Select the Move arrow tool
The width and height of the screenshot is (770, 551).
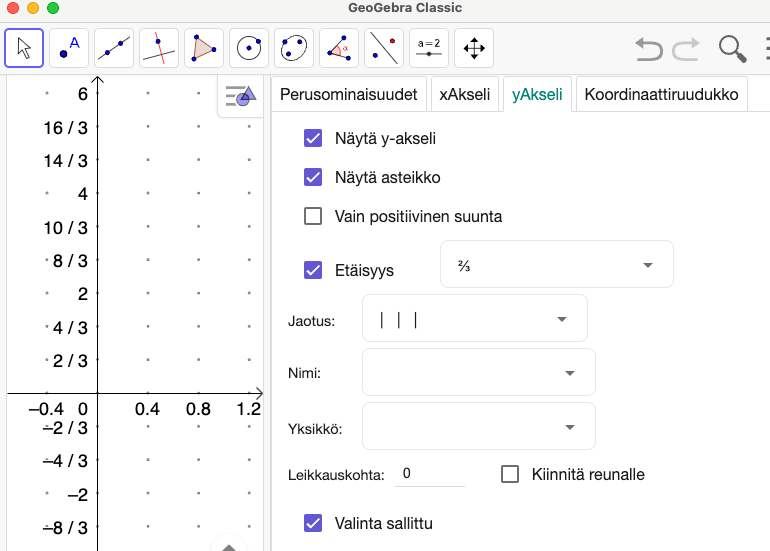pos(24,47)
